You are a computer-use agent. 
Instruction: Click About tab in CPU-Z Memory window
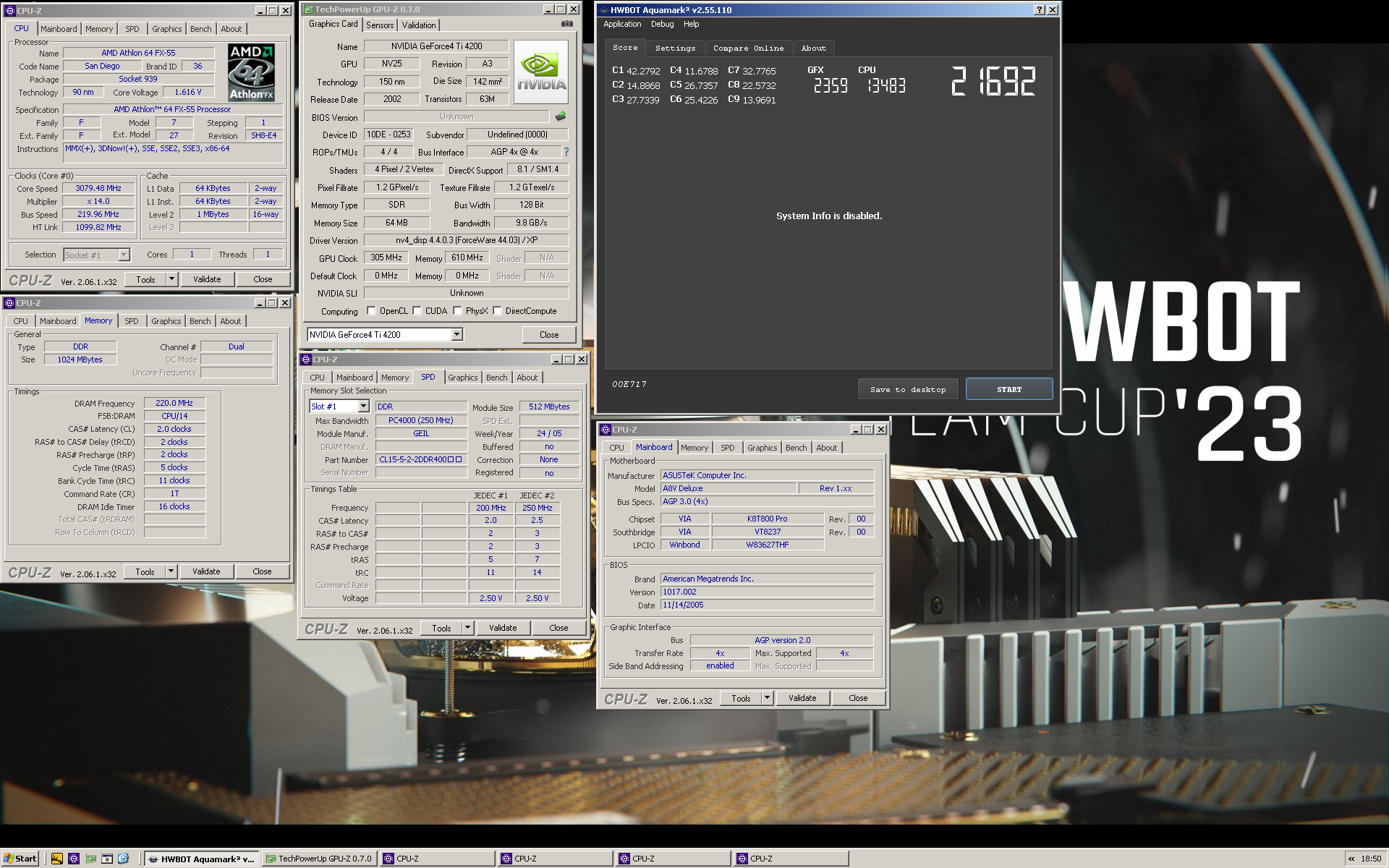coord(231,321)
